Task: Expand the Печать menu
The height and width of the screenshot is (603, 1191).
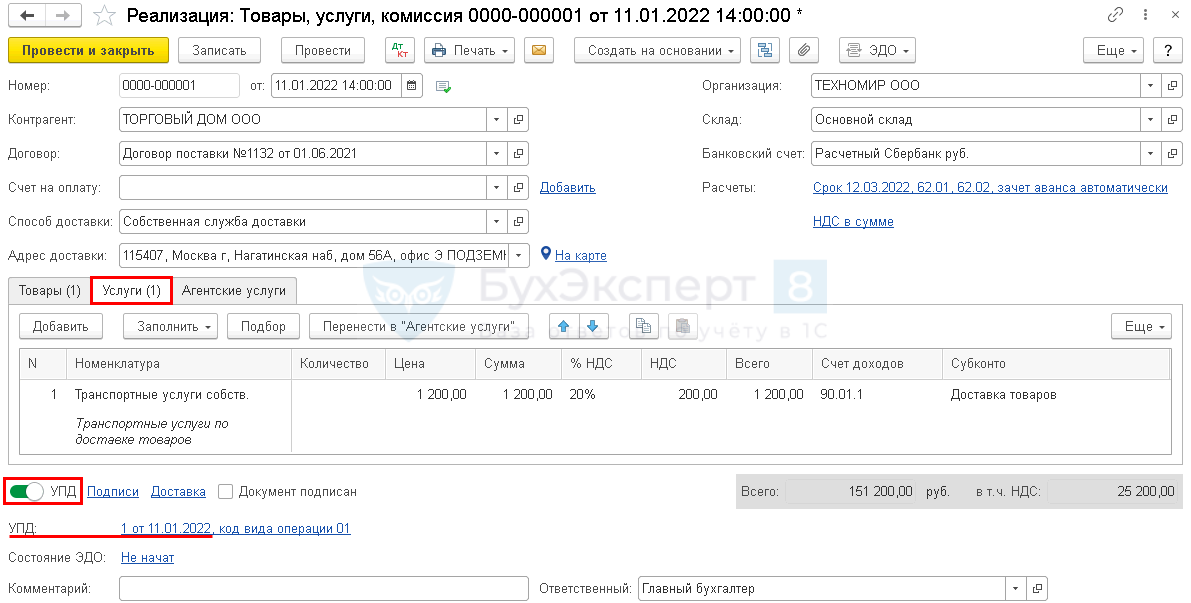Action: click(469, 51)
